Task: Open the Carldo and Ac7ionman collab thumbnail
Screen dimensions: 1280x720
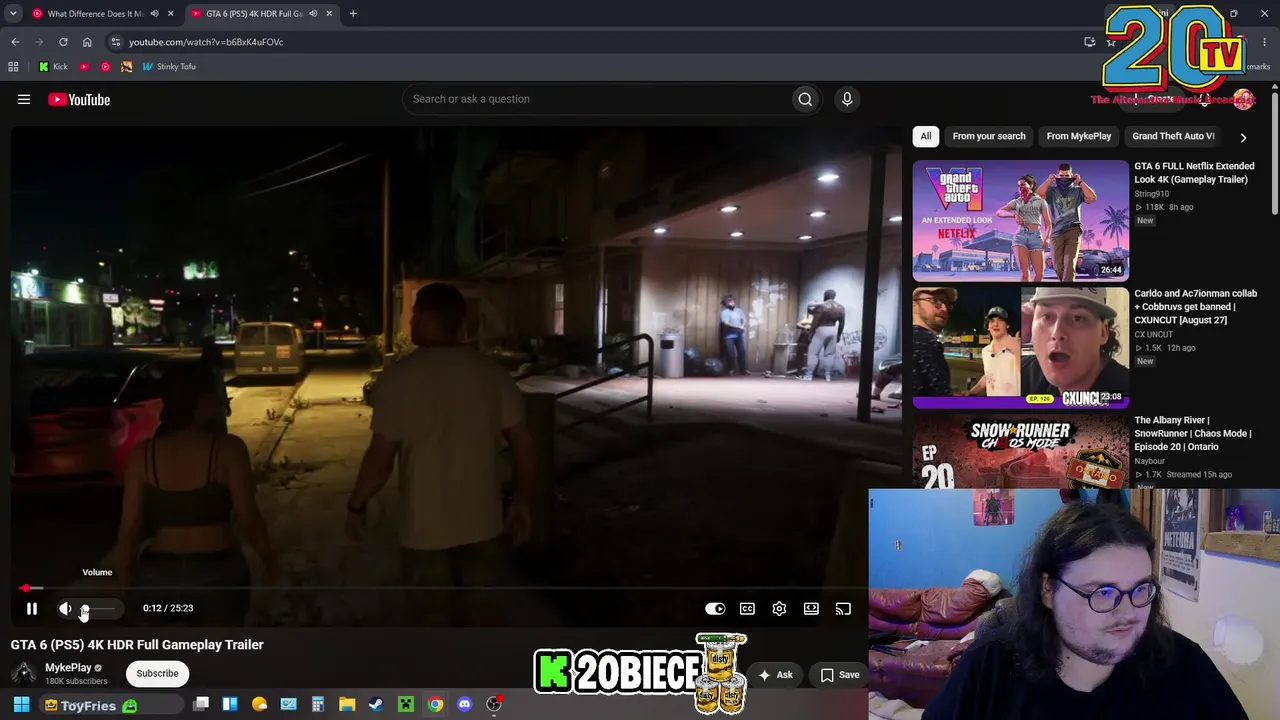Action: tap(1020, 348)
